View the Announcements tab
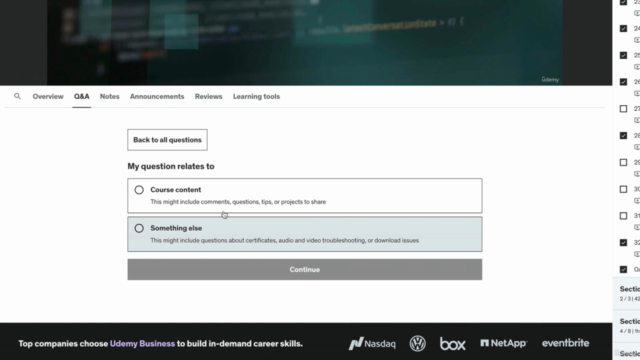Viewport: 640px width, 360px height. (157, 96)
